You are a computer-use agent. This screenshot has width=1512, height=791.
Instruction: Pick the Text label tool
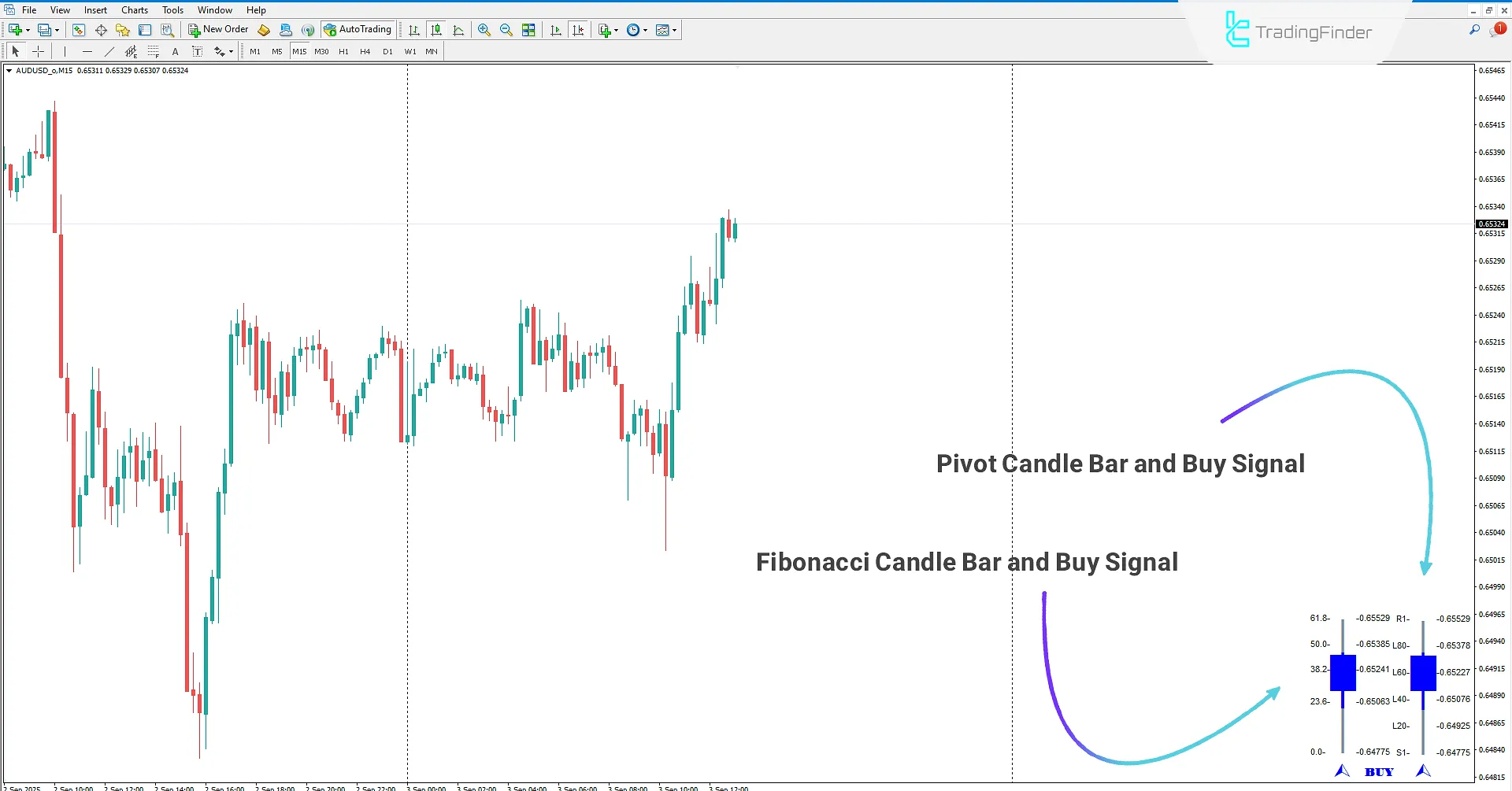175,51
